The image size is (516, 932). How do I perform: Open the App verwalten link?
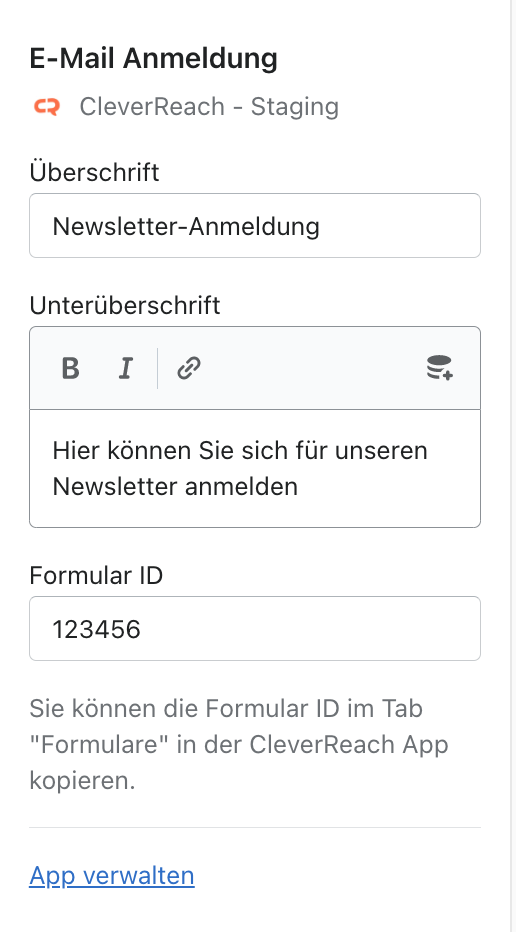click(x=112, y=876)
